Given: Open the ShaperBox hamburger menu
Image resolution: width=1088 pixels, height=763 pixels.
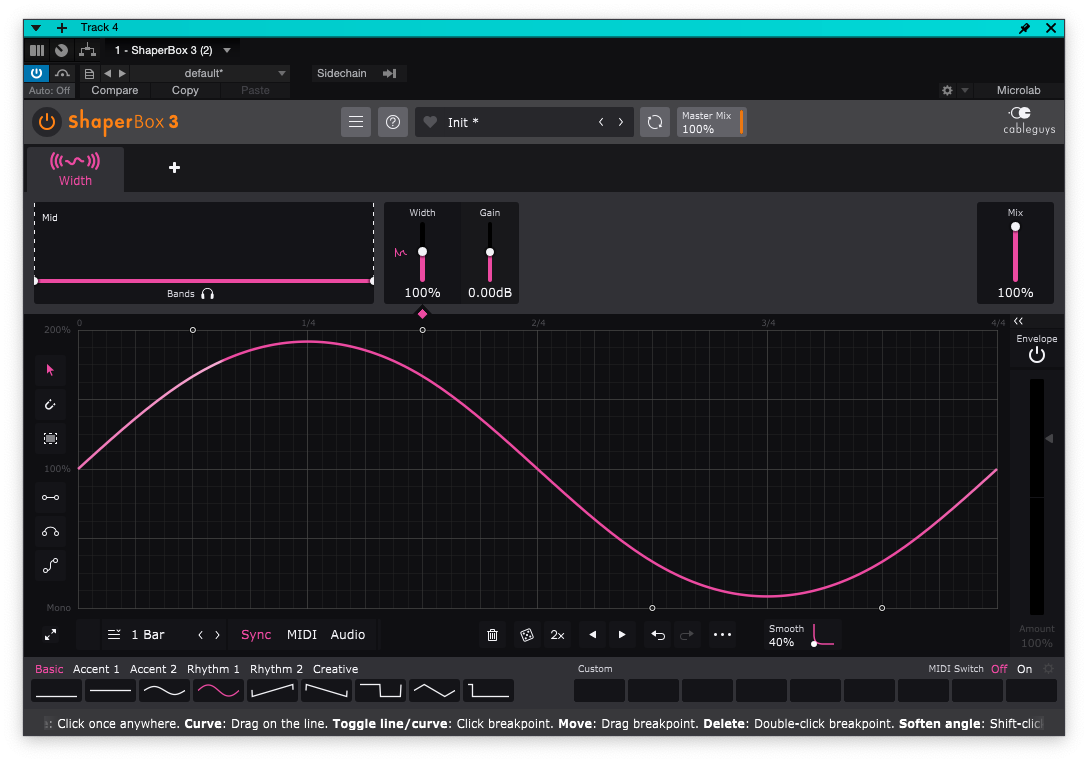Looking at the screenshot, I should click(356, 122).
